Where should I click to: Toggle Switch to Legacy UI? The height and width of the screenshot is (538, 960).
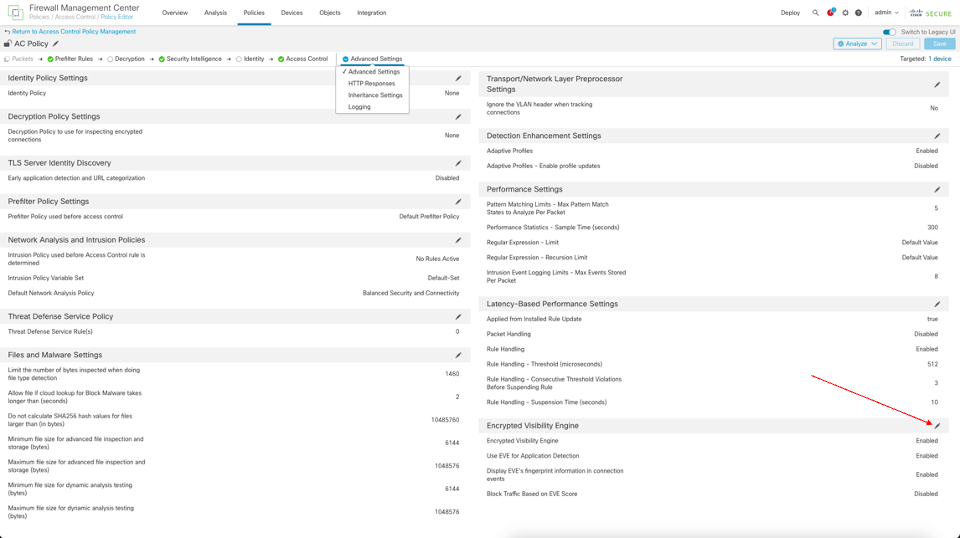pos(889,32)
